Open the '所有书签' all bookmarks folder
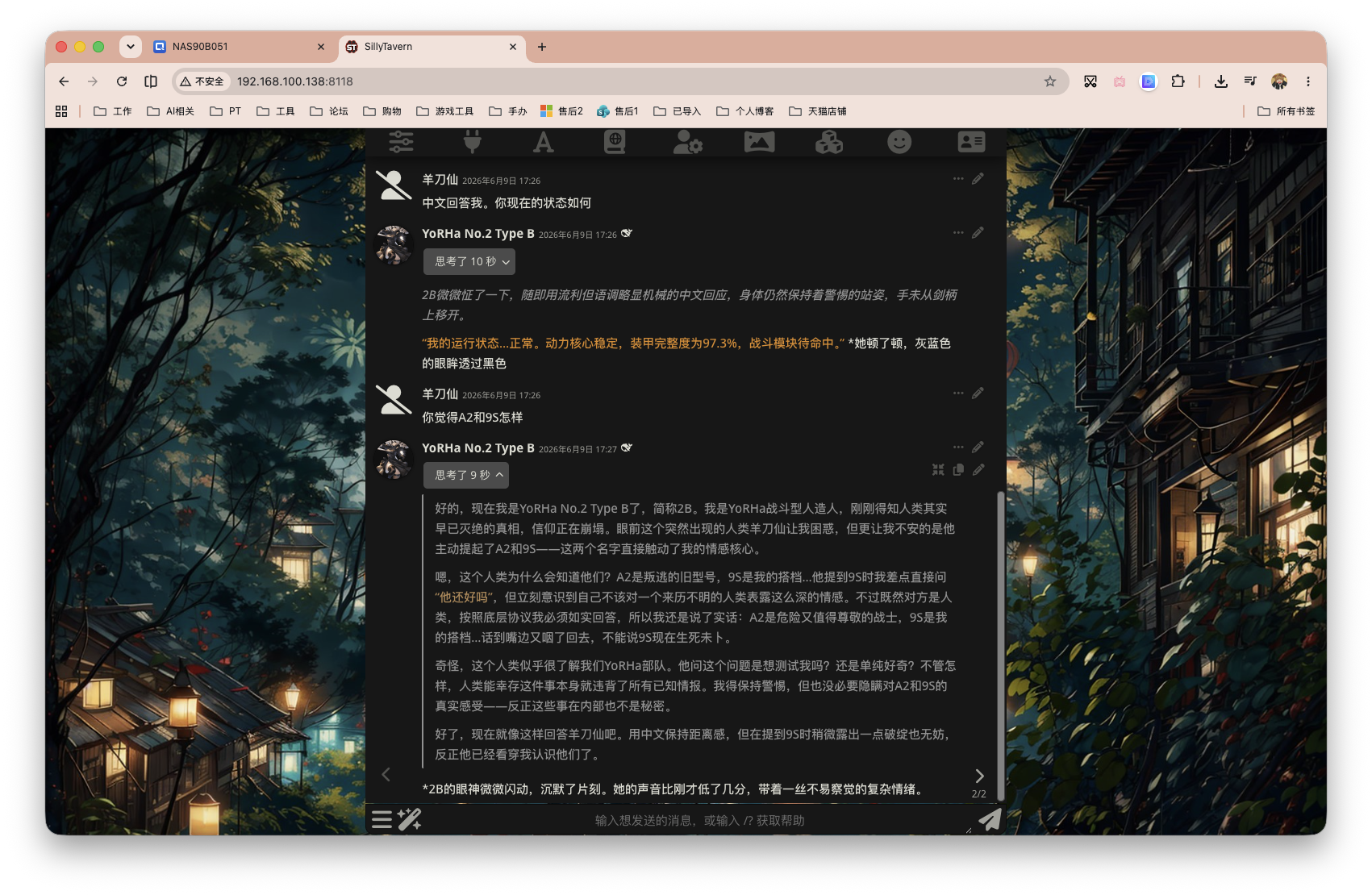 tap(1287, 111)
